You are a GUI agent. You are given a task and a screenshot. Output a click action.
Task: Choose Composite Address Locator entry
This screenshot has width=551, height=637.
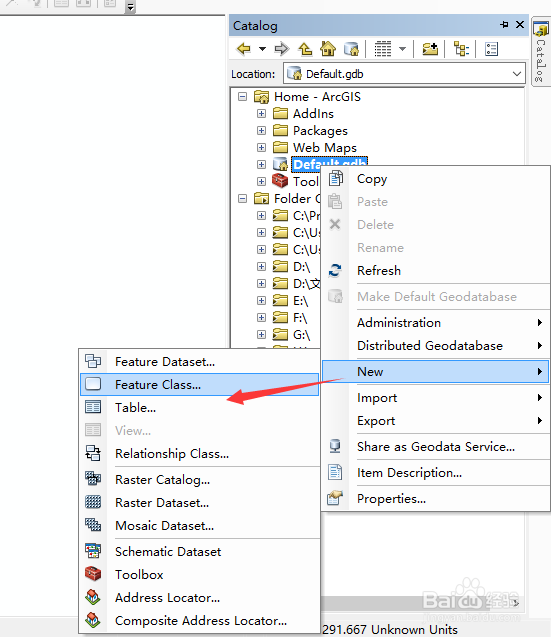click(x=200, y=621)
